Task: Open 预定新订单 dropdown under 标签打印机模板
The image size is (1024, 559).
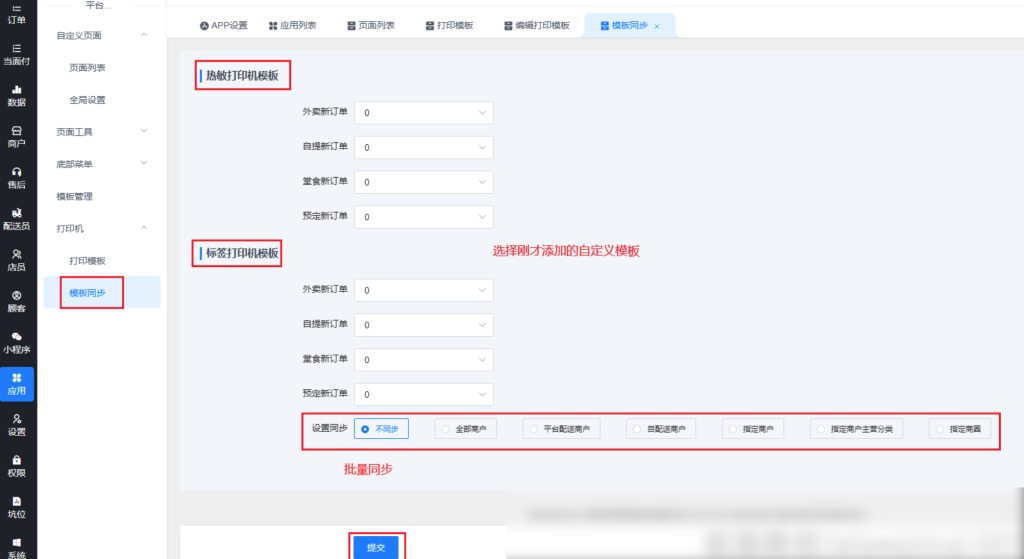Action: 423,394
